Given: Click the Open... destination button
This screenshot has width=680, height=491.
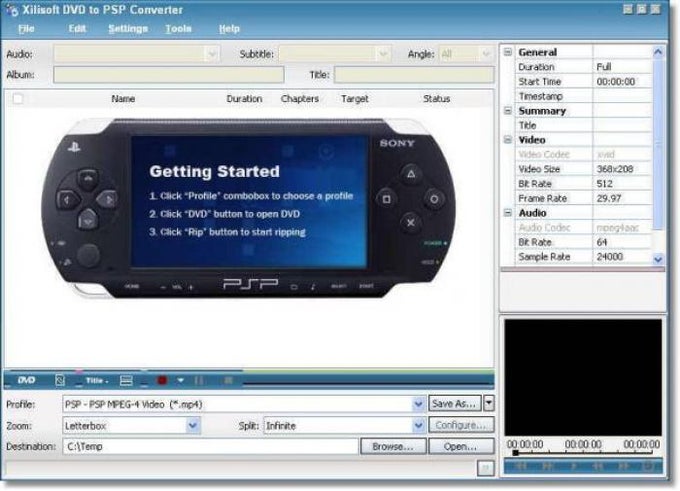Looking at the screenshot, I should pos(461,446).
